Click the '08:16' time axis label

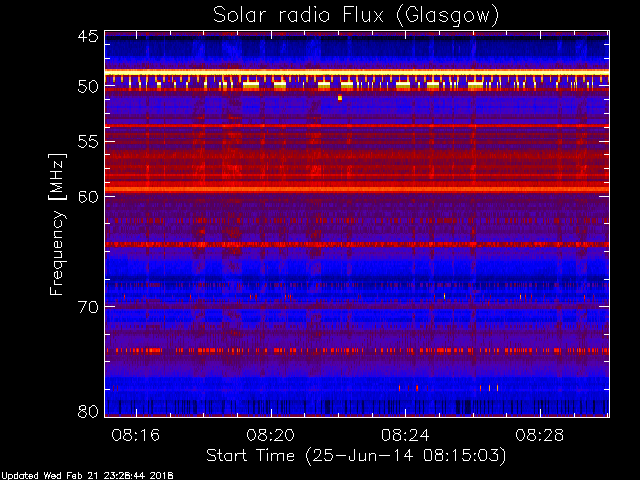coord(136,435)
